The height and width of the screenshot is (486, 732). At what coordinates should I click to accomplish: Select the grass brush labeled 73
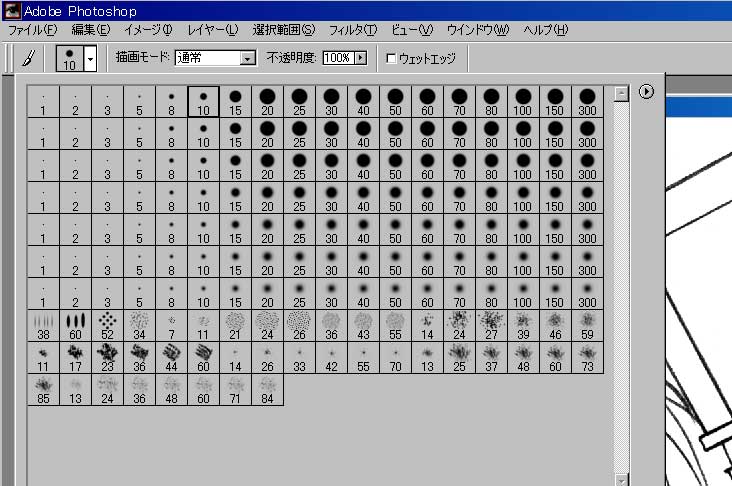(587, 358)
